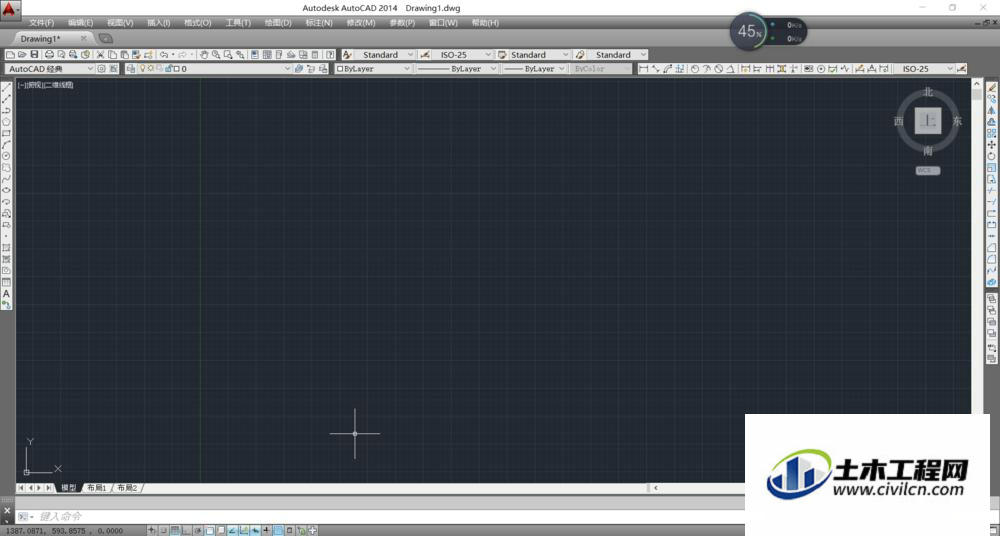Click 东 on the ViewCube compass
The height and width of the screenshot is (536, 1000).
[957, 121]
